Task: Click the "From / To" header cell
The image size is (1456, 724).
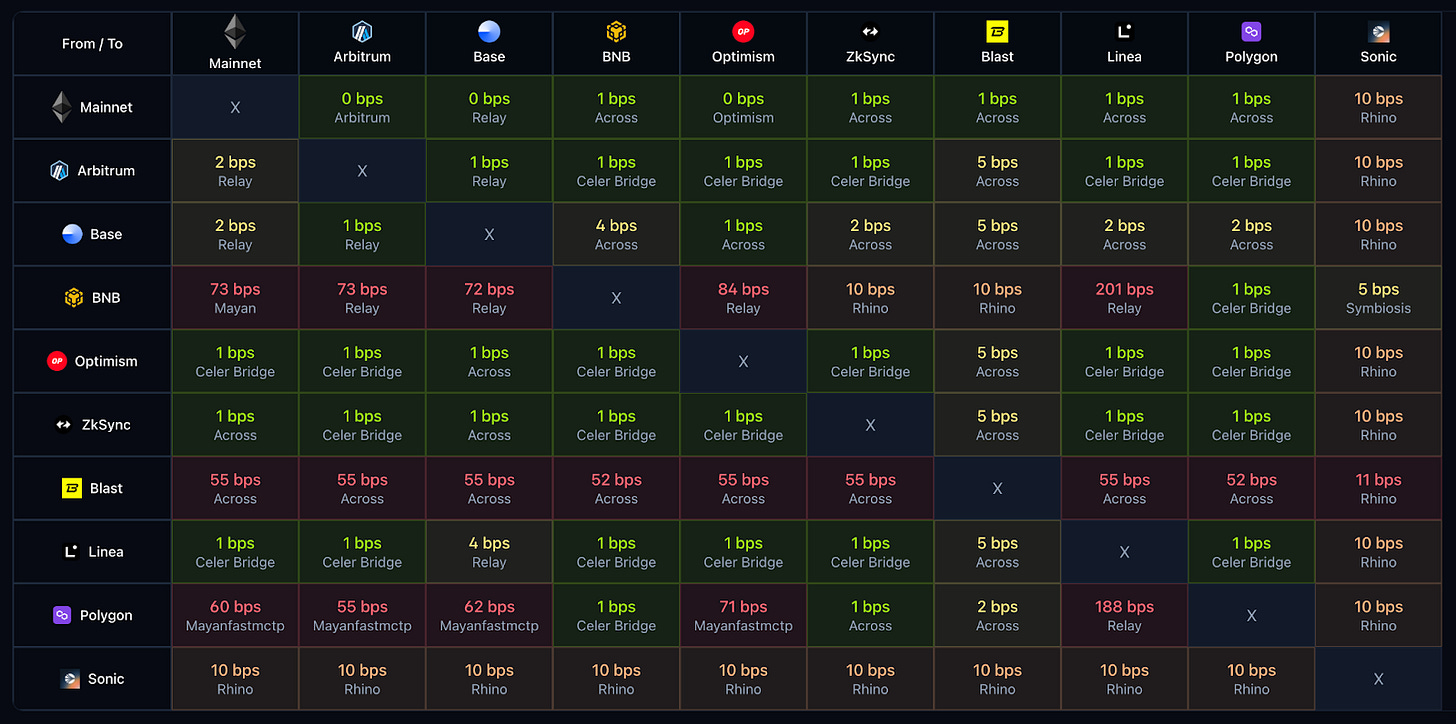Action: 92,44
